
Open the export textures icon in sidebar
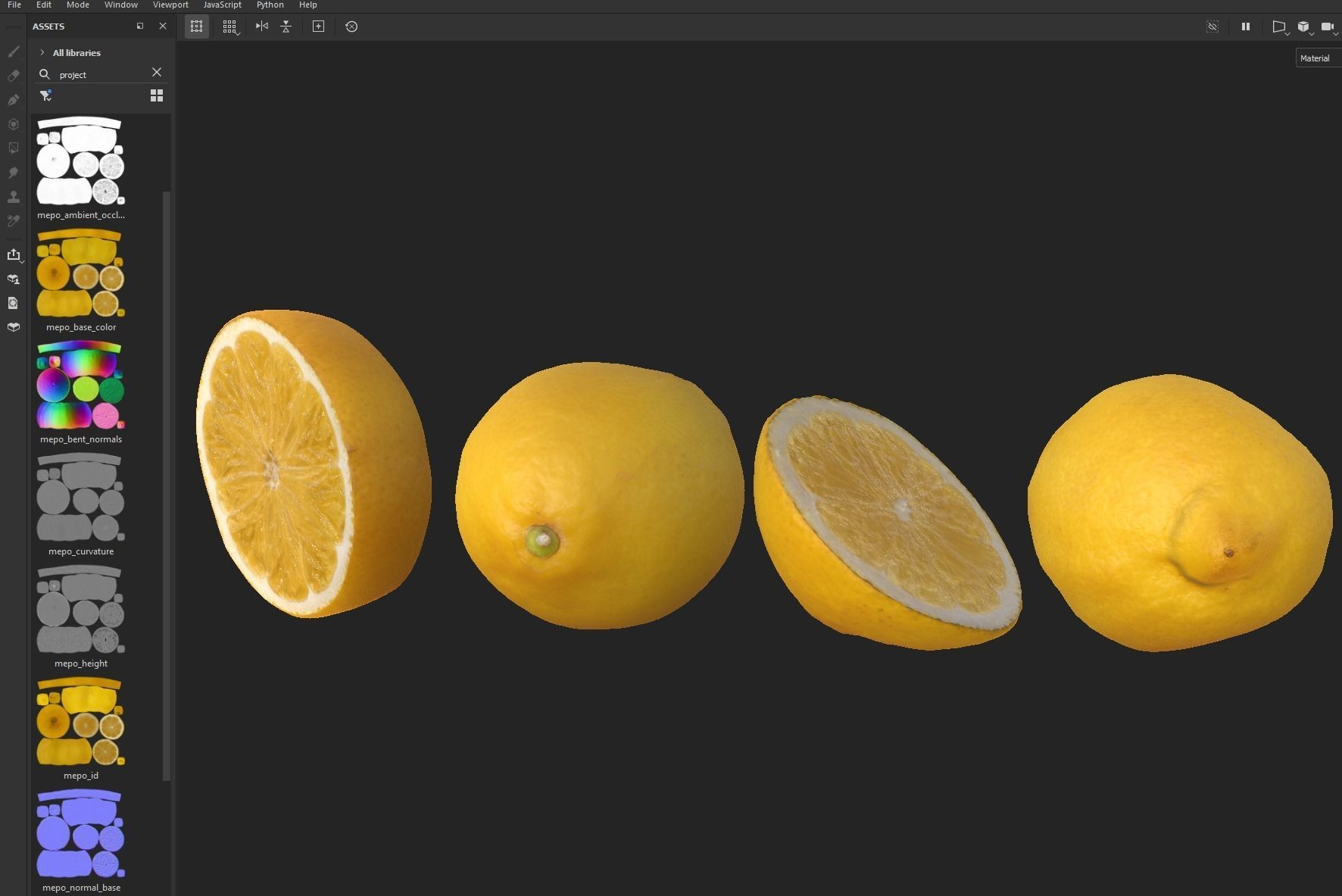14,255
